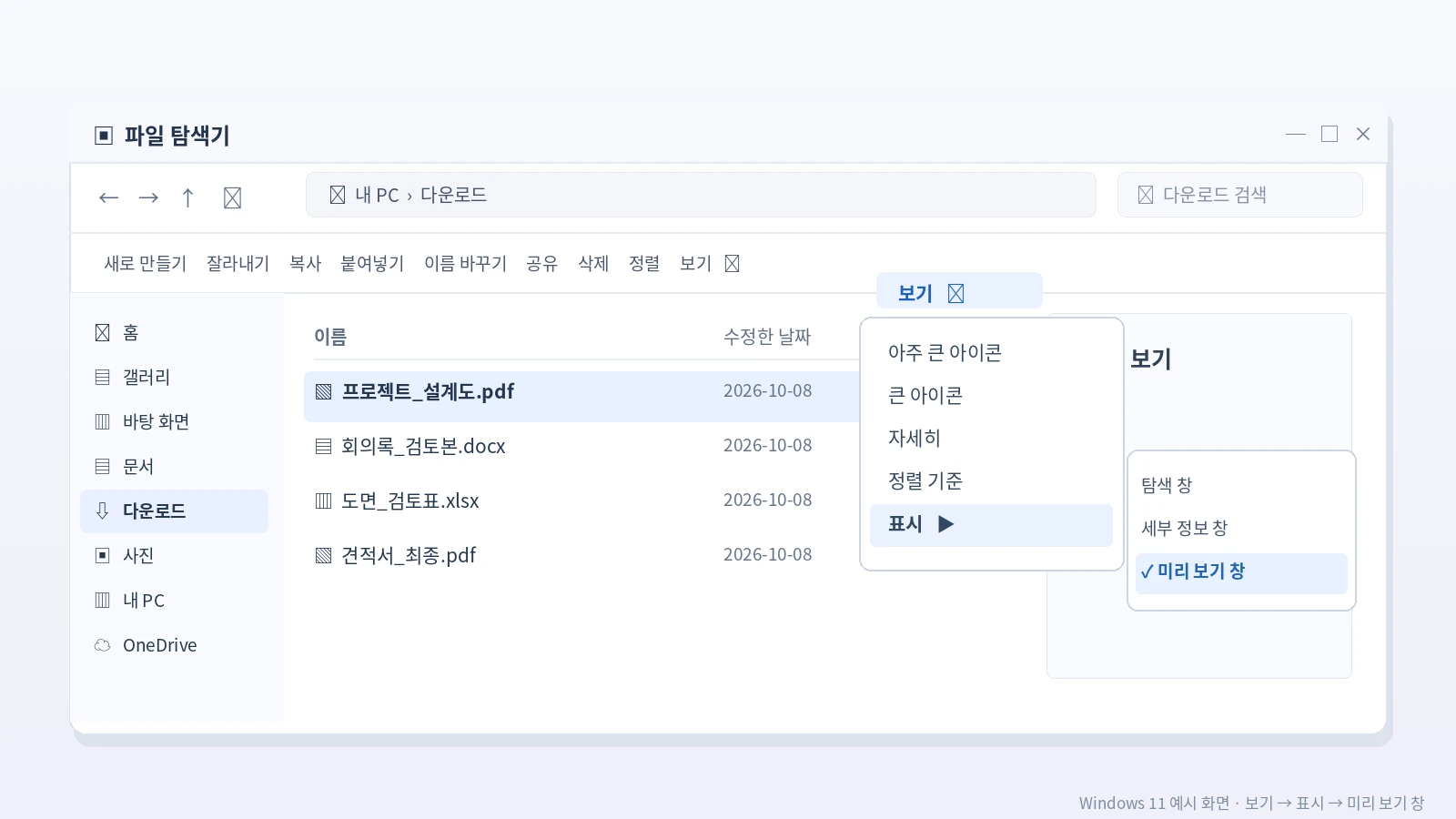
Task: Uncheck the 미리 보기 창 option
Action: pyautogui.click(x=1241, y=572)
